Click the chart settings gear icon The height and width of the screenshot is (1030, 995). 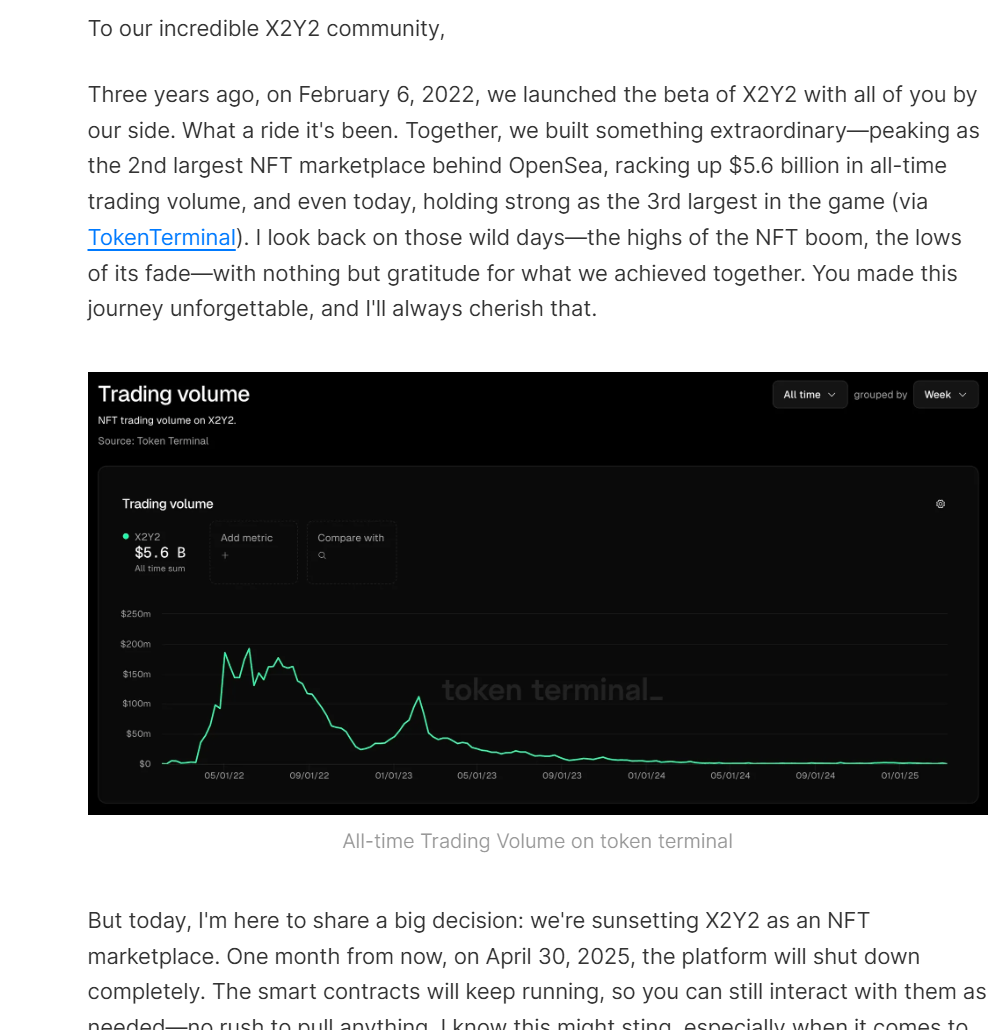(x=940, y=504)
